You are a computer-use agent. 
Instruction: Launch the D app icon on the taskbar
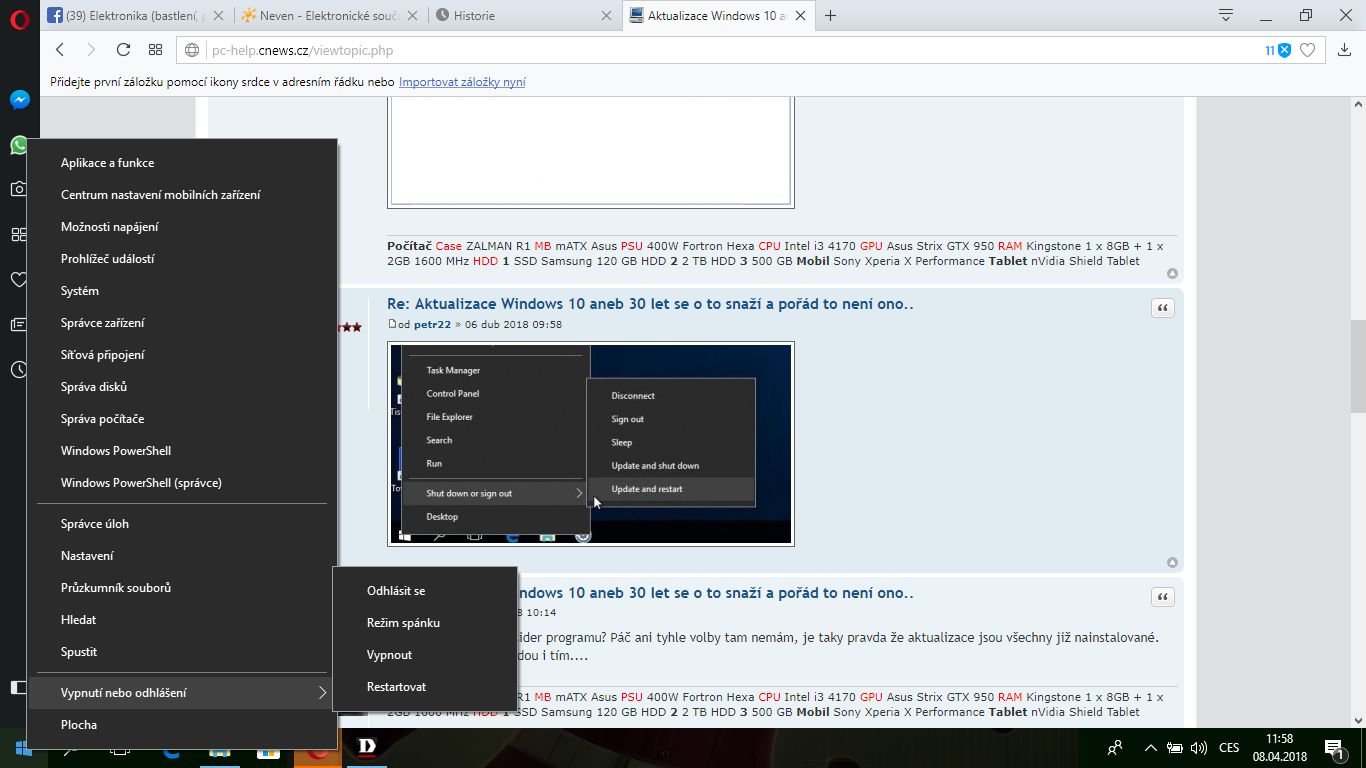366,746
